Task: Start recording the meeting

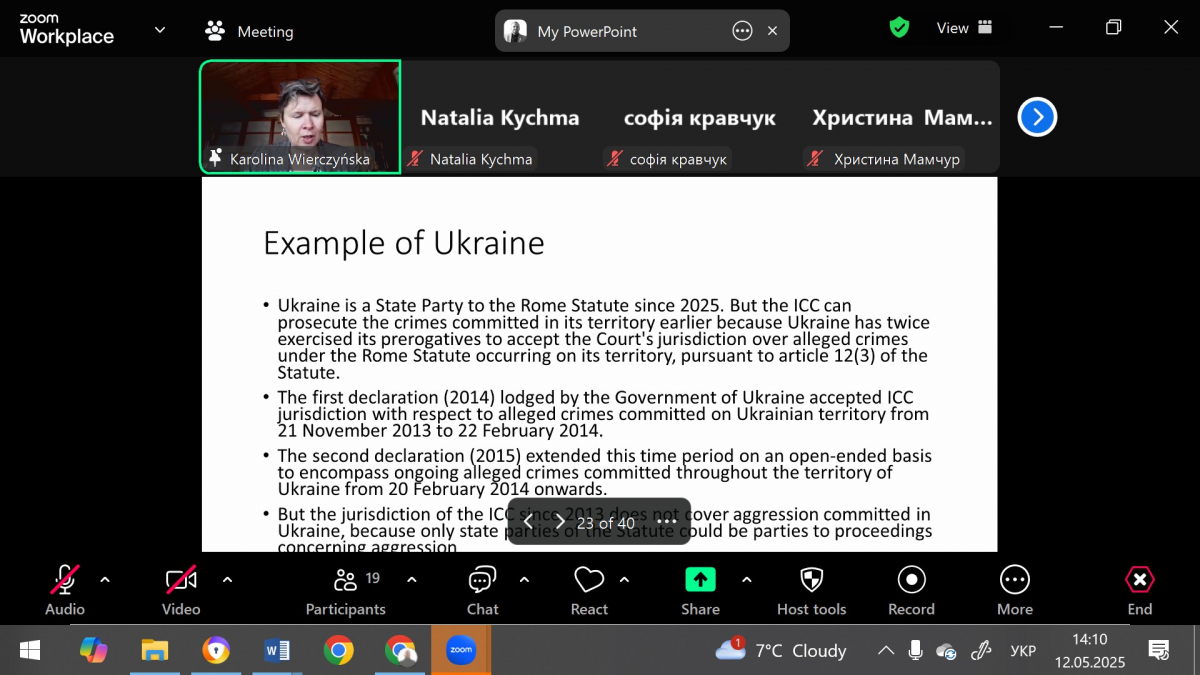Action: point(911,591)
